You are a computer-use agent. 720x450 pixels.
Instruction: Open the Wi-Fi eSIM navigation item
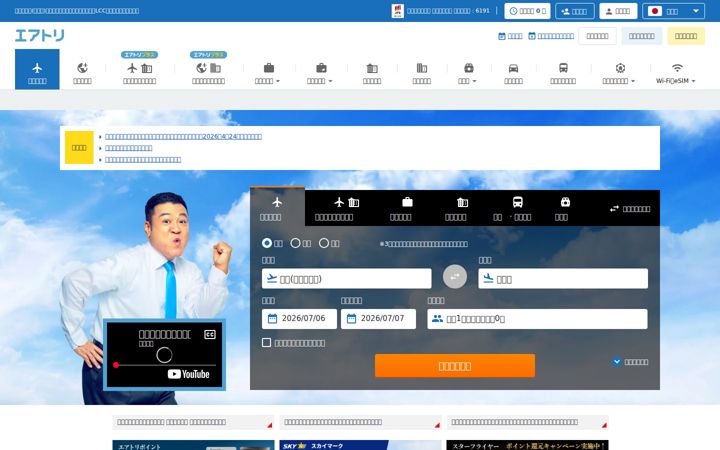pos(675,73)
